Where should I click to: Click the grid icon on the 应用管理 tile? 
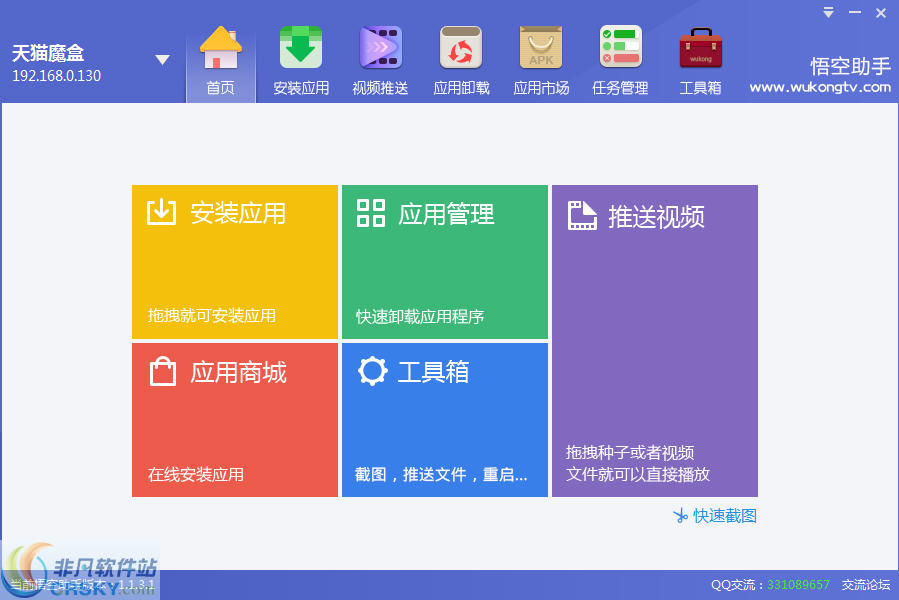click(371, 212)
